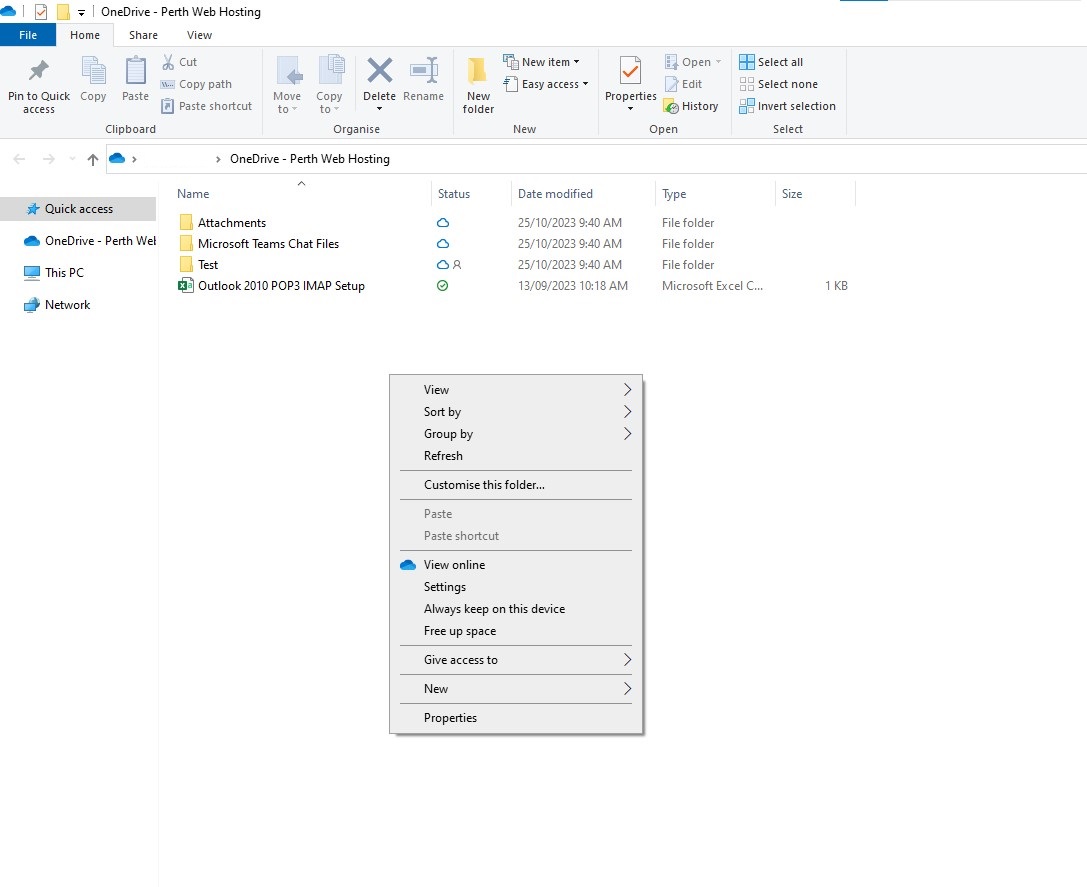Expand View submenu in context menu
Image resolution: width=1087 pixels, height=887 pixels.
[x=627, y=390]
